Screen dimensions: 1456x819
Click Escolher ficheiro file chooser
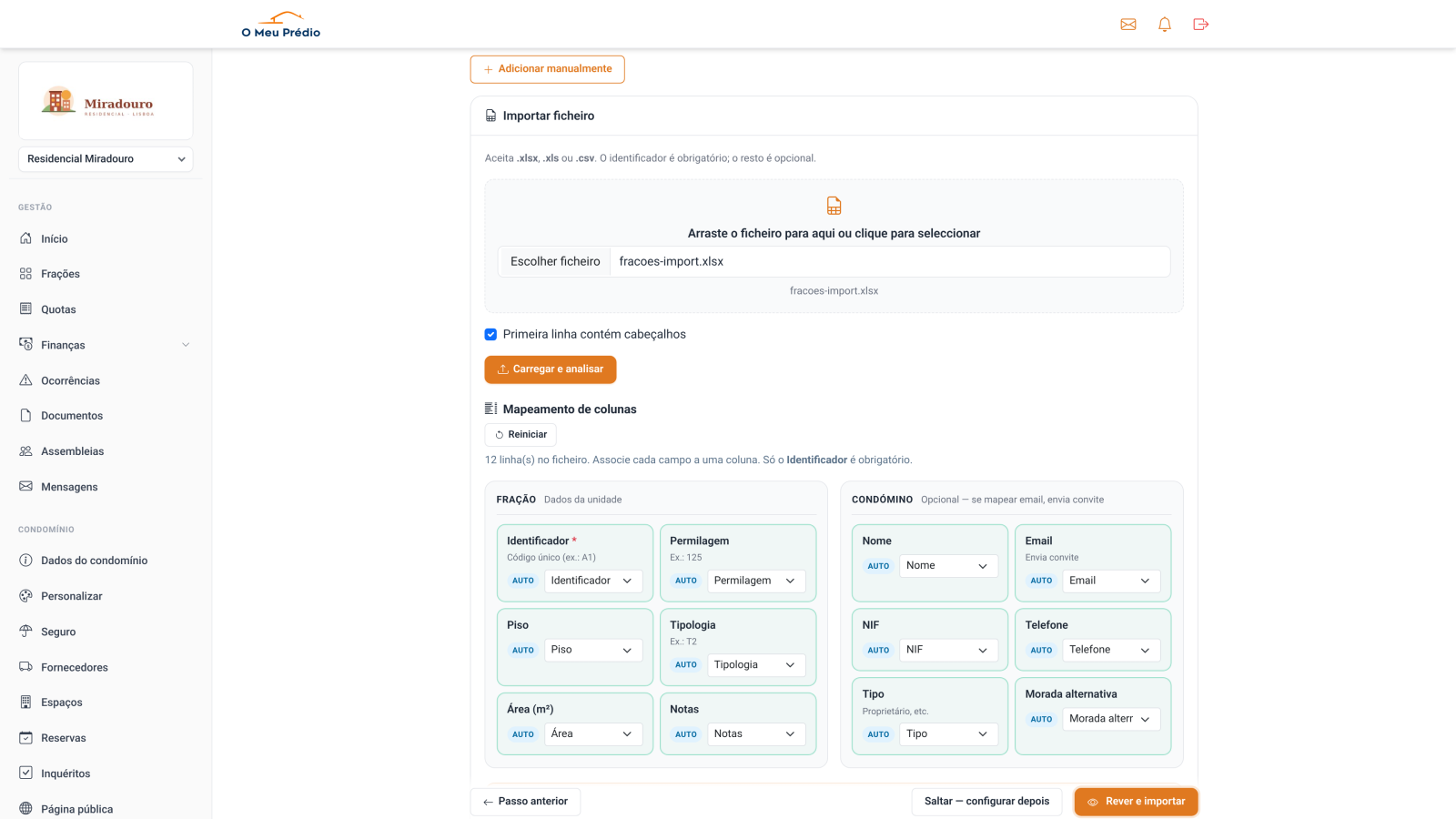point(555,261)
